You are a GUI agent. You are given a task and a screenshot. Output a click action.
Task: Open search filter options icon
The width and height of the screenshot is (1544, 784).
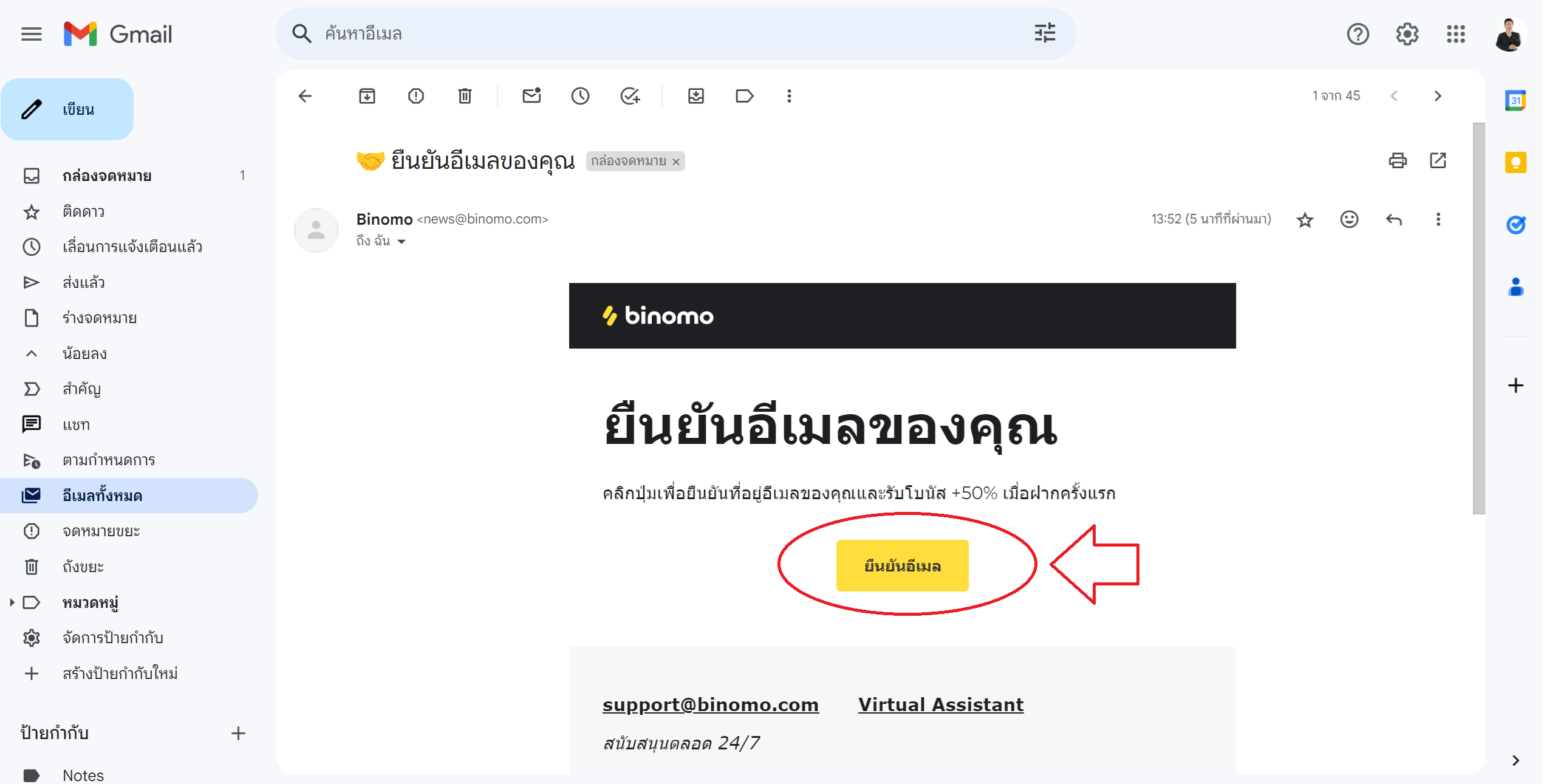click(1045, 33)
